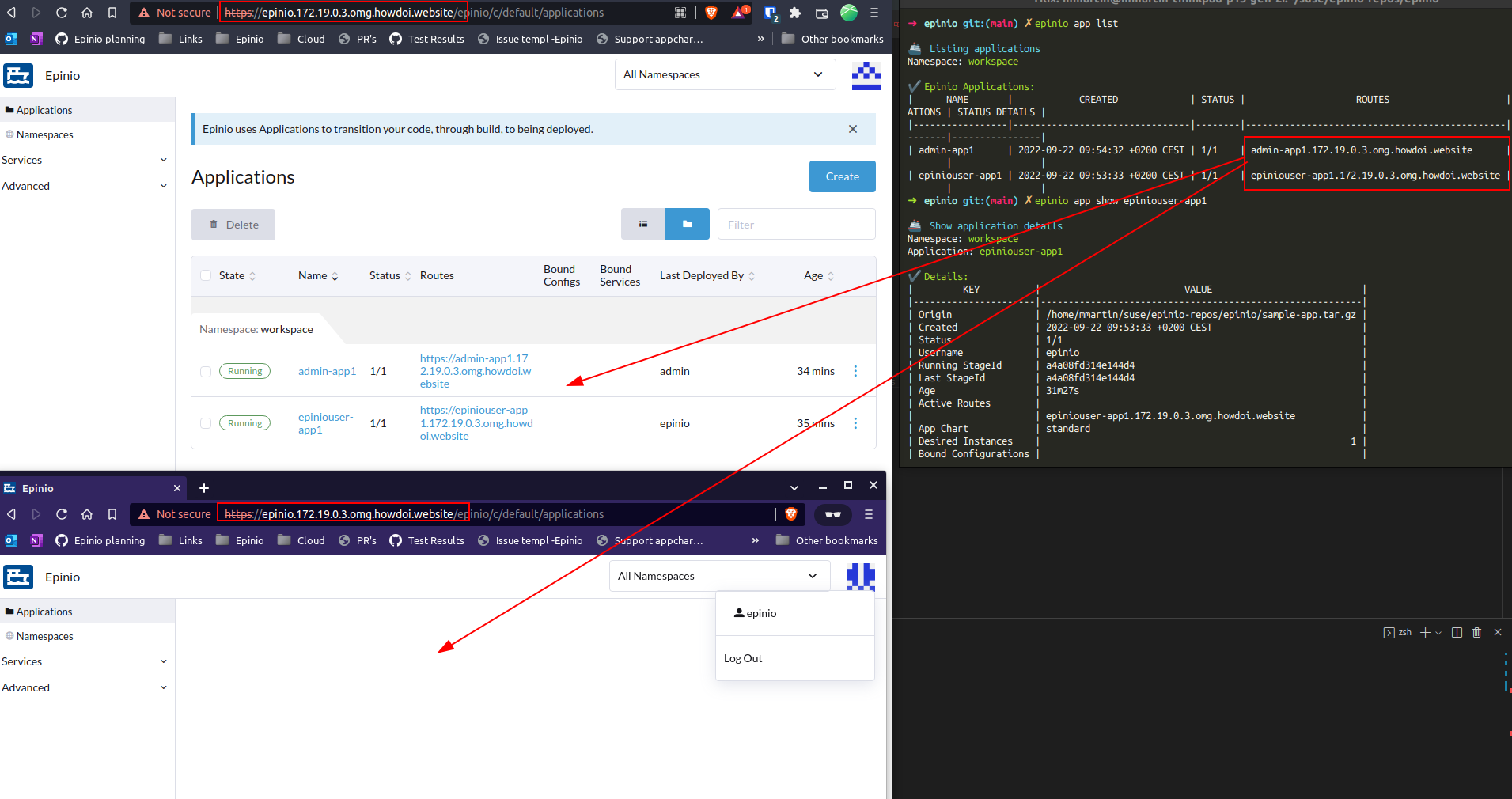Click the trash icon on Delete button
The width and height of the screenshot is (1512, 799).
(212, 225)
